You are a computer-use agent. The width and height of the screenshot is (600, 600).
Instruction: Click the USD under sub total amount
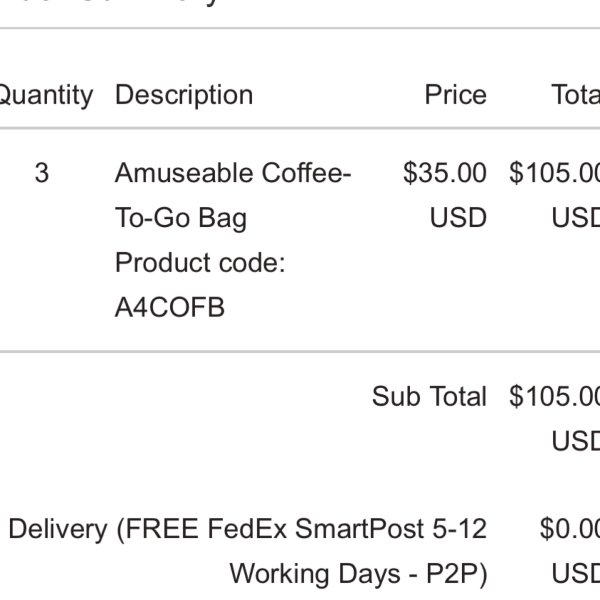(576, 441)
